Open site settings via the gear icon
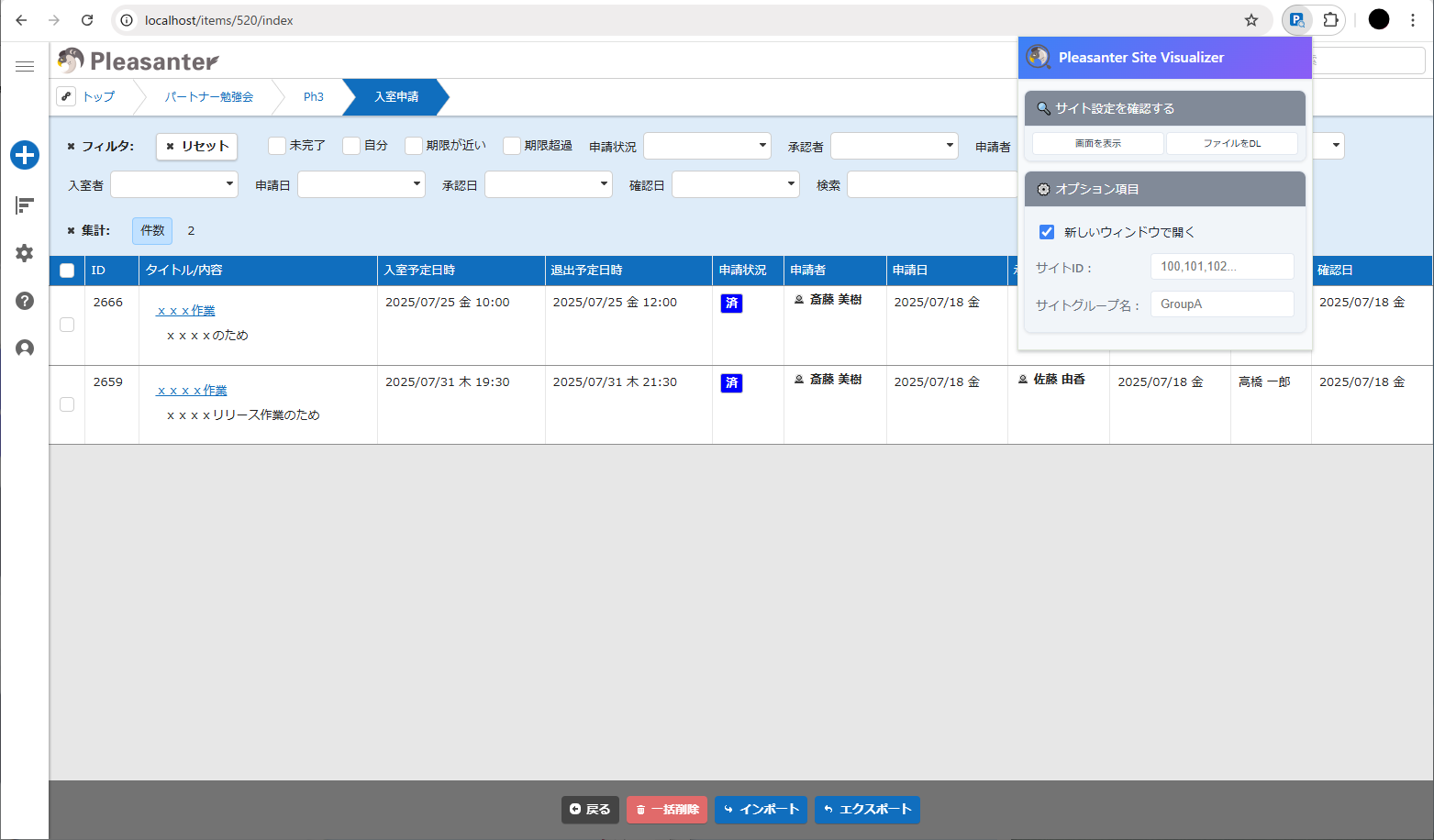 click(25, 253)
